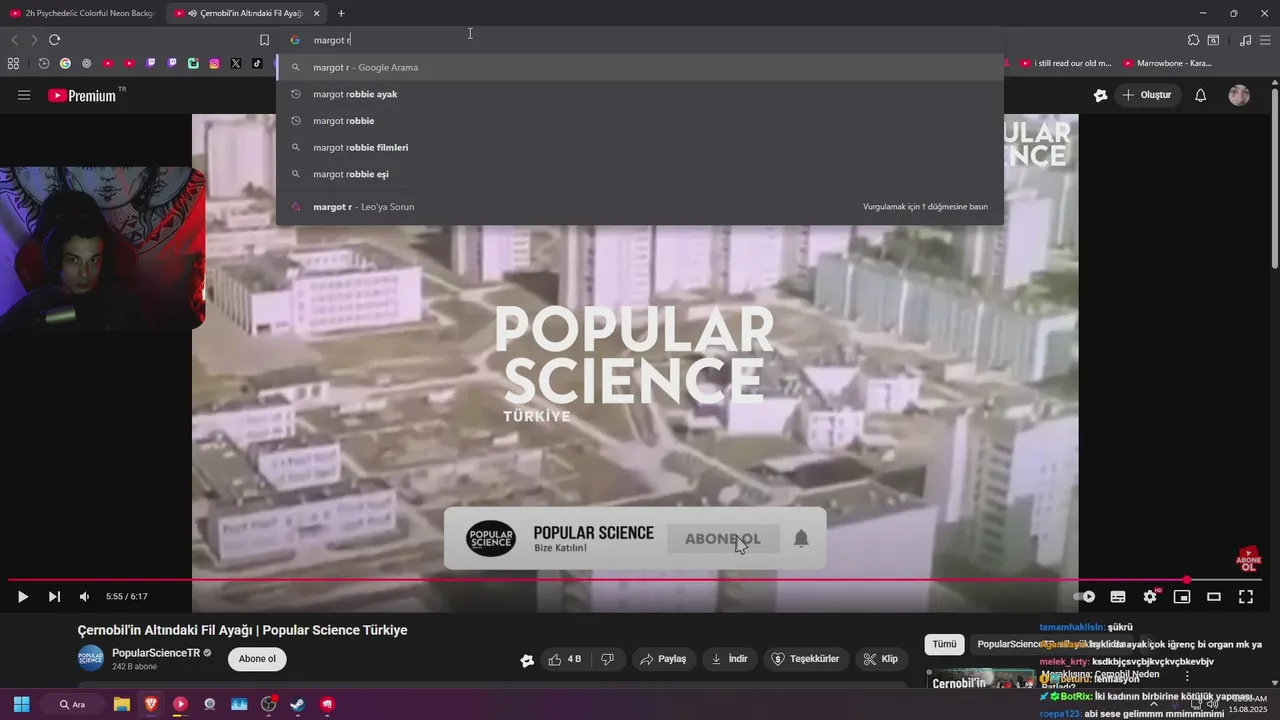1280x720 pixels.
Task: Click the Klip button
Action: 880,659
